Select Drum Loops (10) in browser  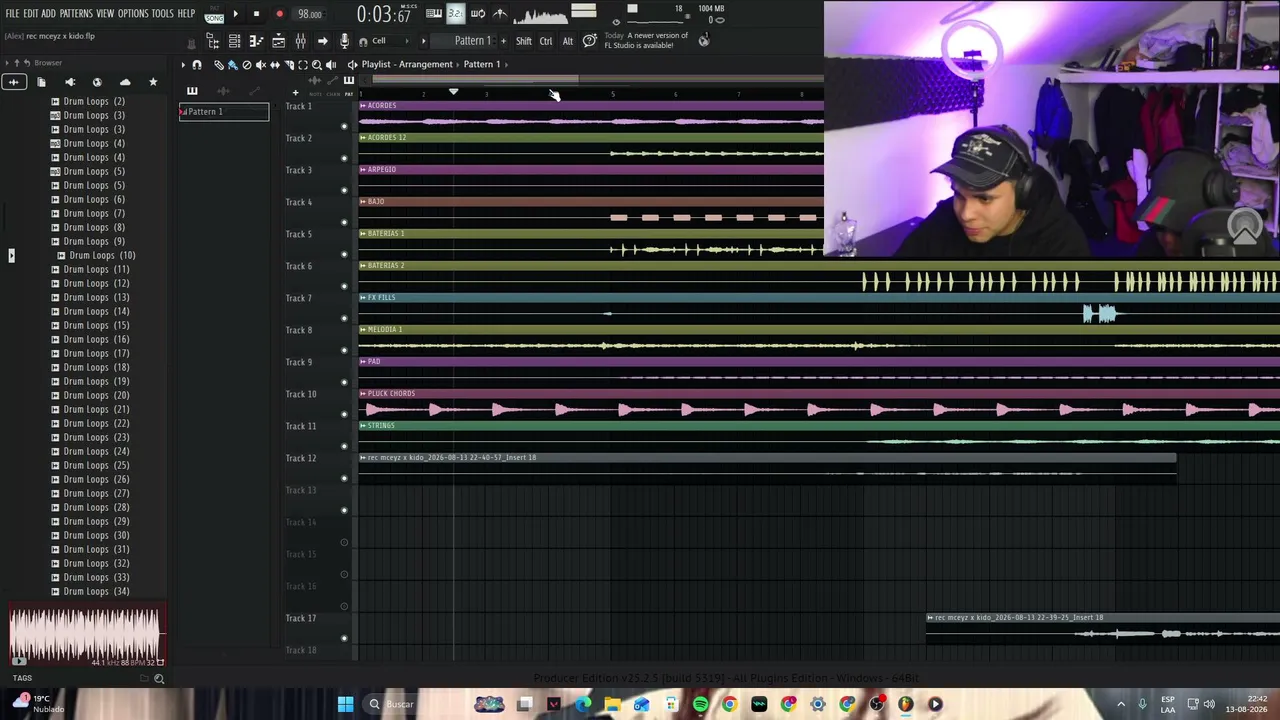tap(102, 256)
